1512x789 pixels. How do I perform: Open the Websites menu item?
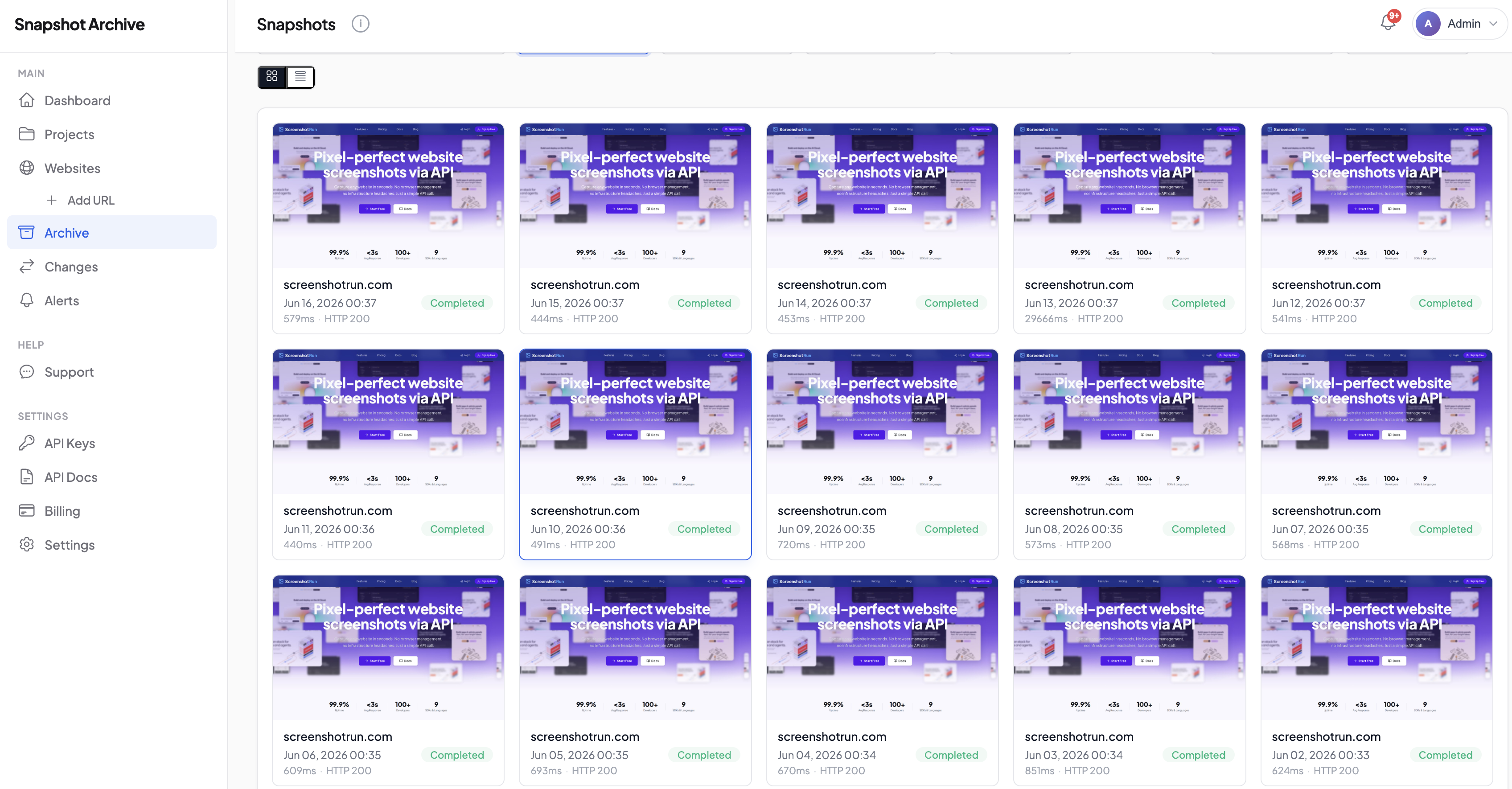[x=111, y=168]
